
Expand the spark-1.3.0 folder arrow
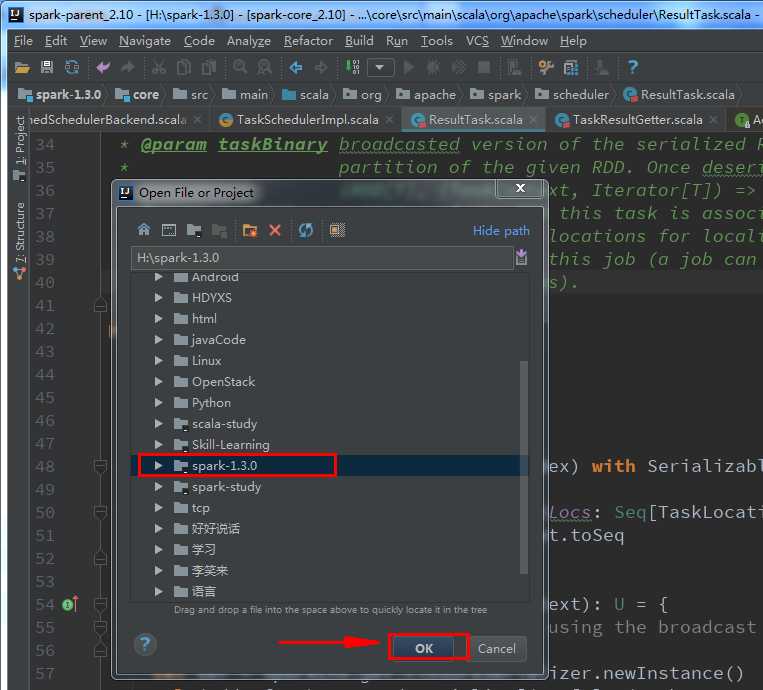(158, 465)
